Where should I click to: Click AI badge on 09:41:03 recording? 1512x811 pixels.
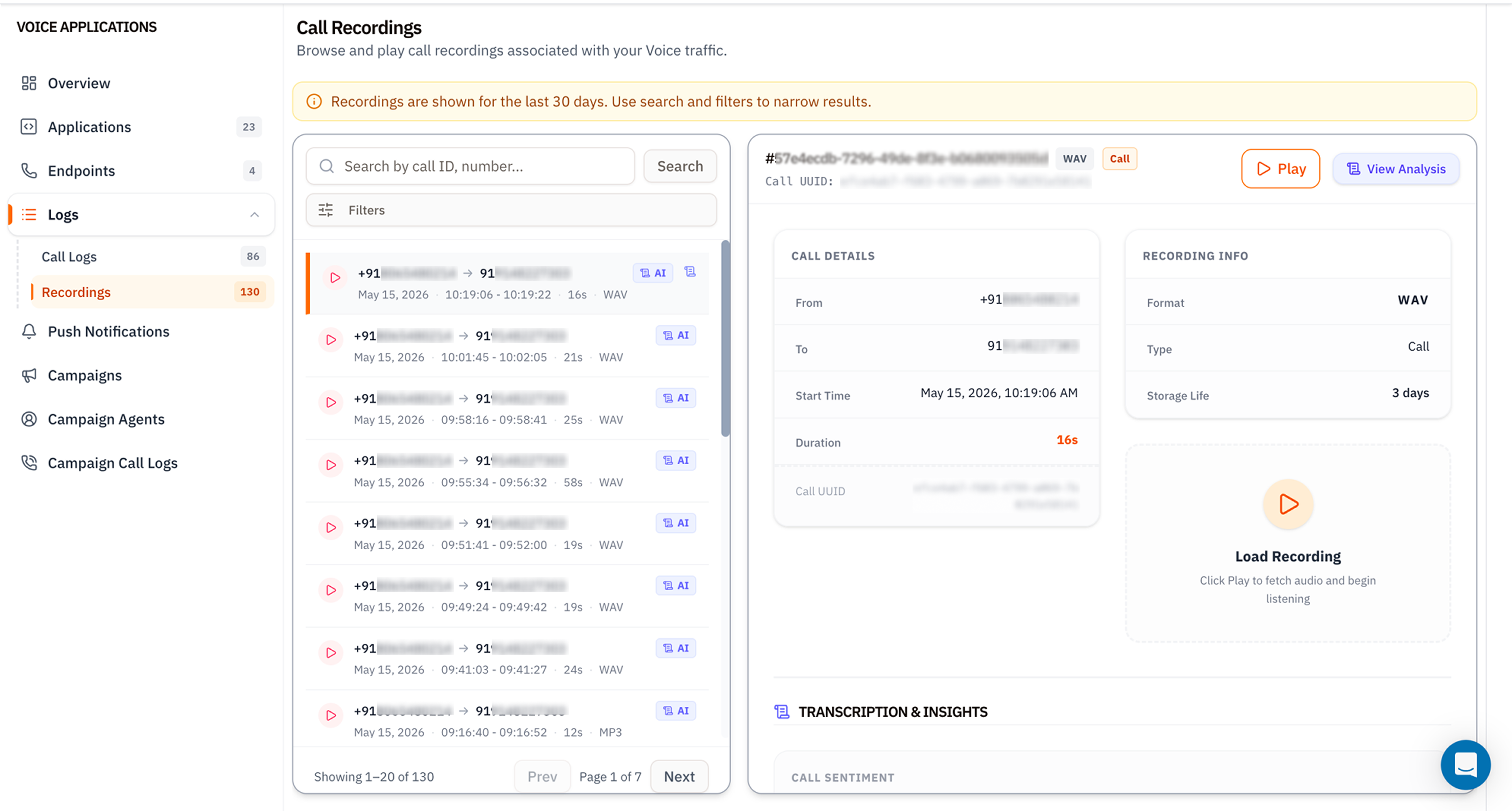coord(676,648)
